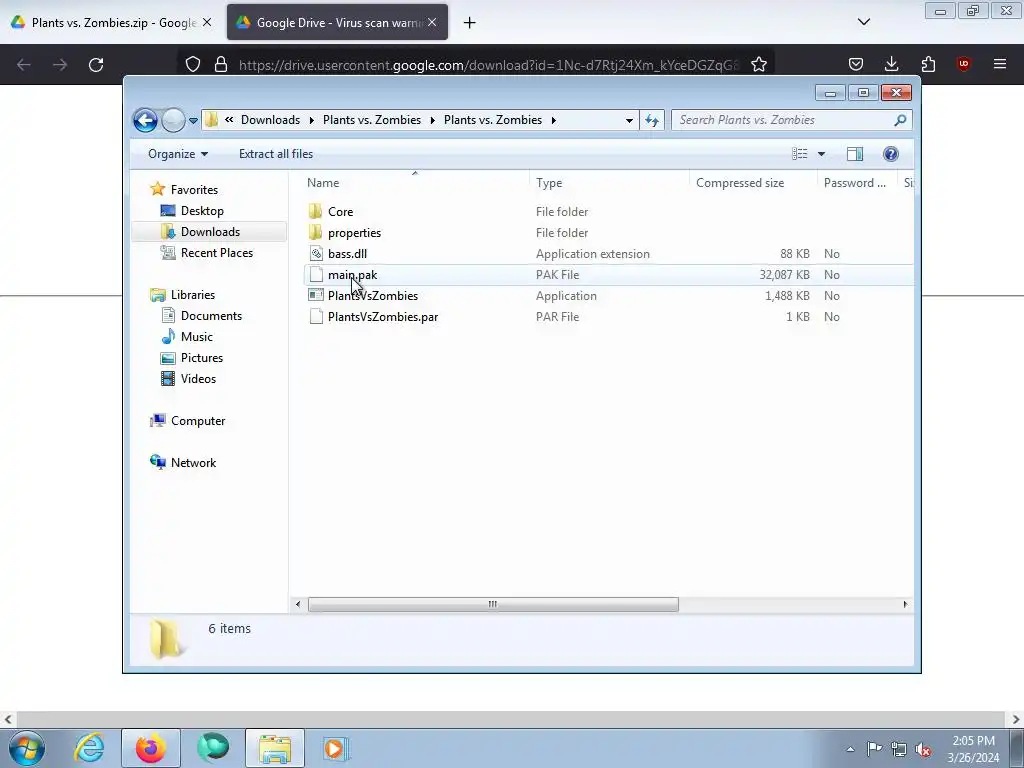Open Firefox downloads panel
This screenshot has width=1024, height=768.
click(x=891, y=64)
